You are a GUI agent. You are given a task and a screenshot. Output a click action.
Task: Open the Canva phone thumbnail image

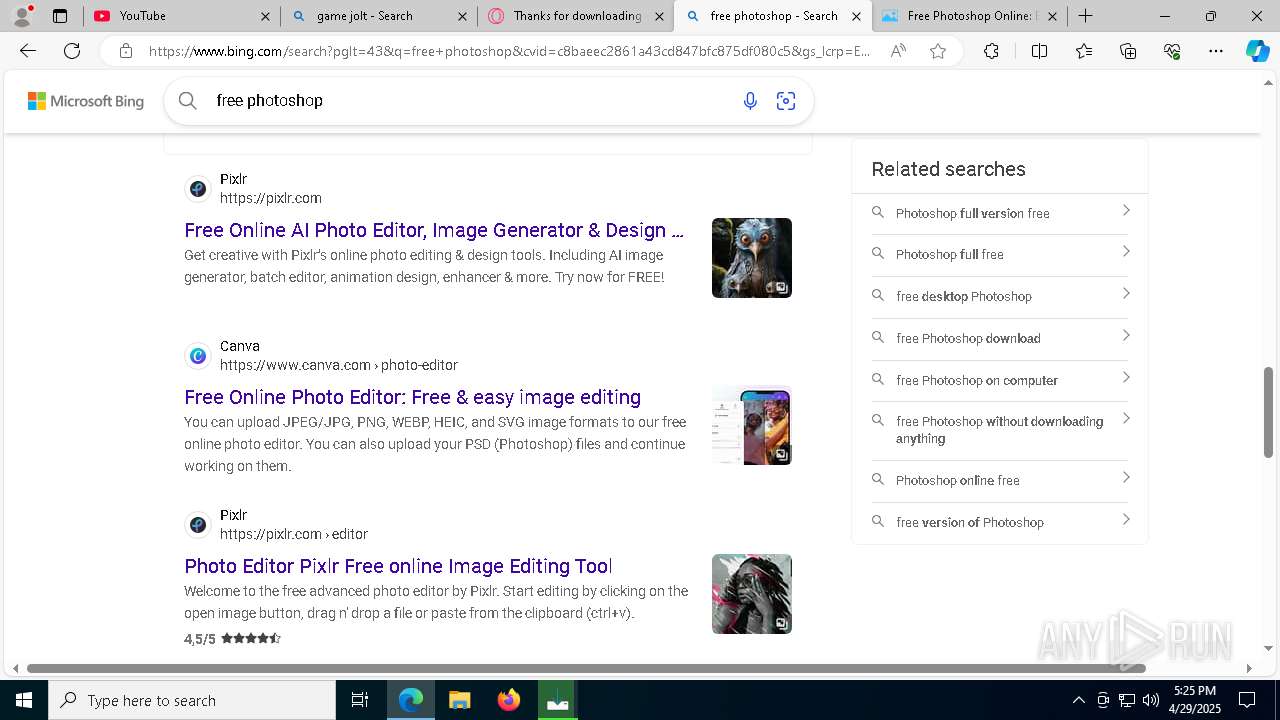(752, 426)
